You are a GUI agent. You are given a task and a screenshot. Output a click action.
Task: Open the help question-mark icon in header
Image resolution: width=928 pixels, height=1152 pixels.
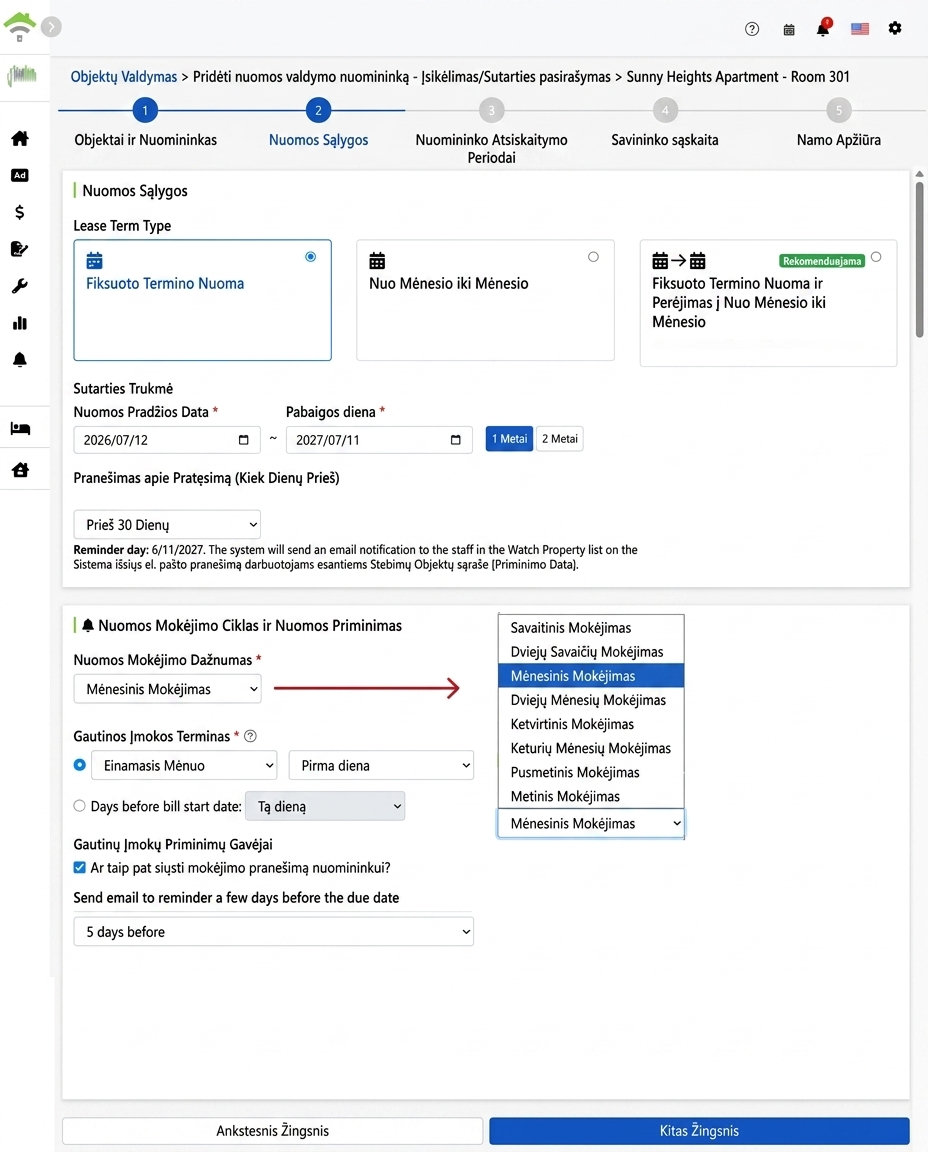pos(752,29)
